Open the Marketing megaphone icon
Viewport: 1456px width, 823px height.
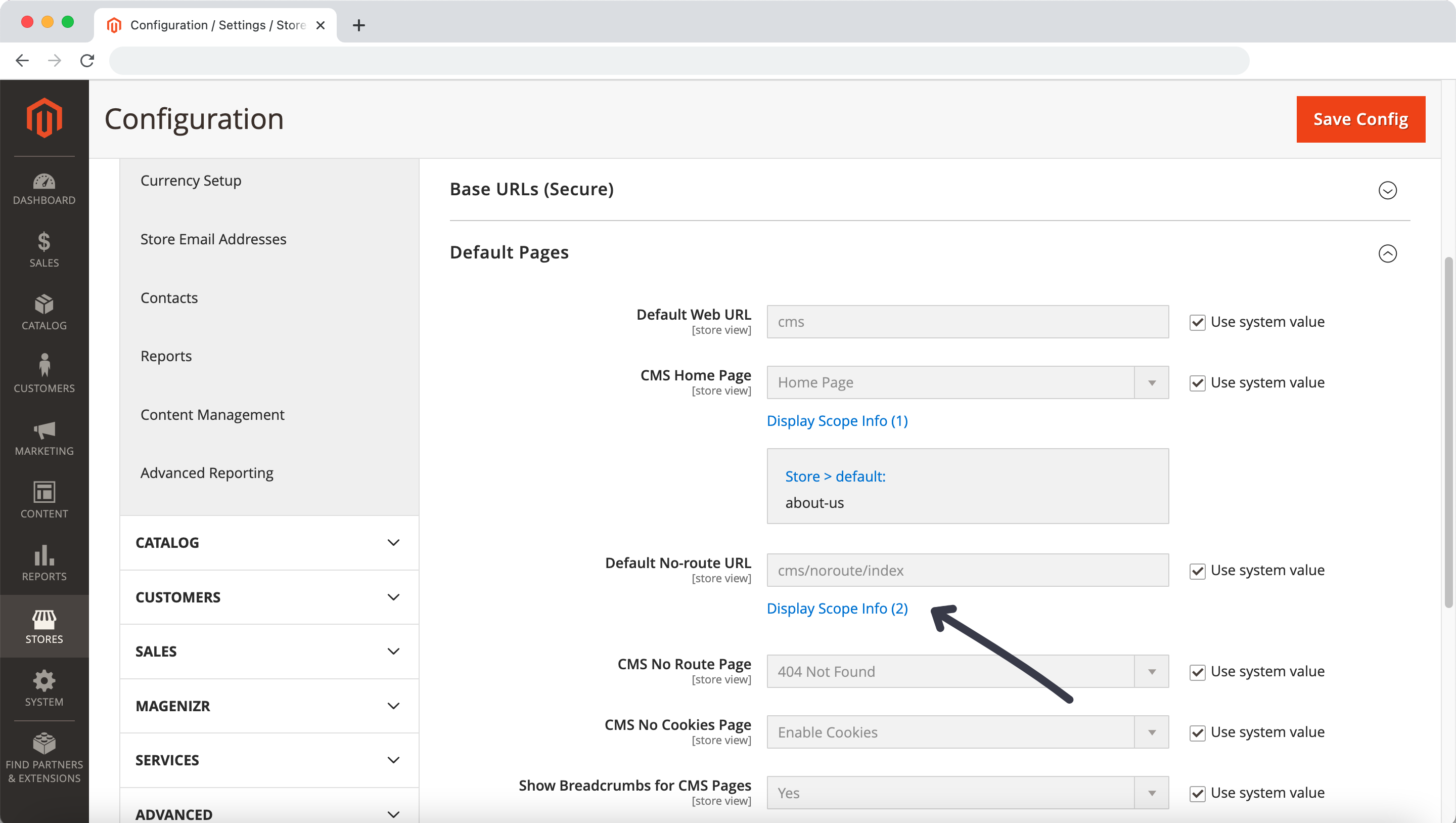click(x=44, y=438)
